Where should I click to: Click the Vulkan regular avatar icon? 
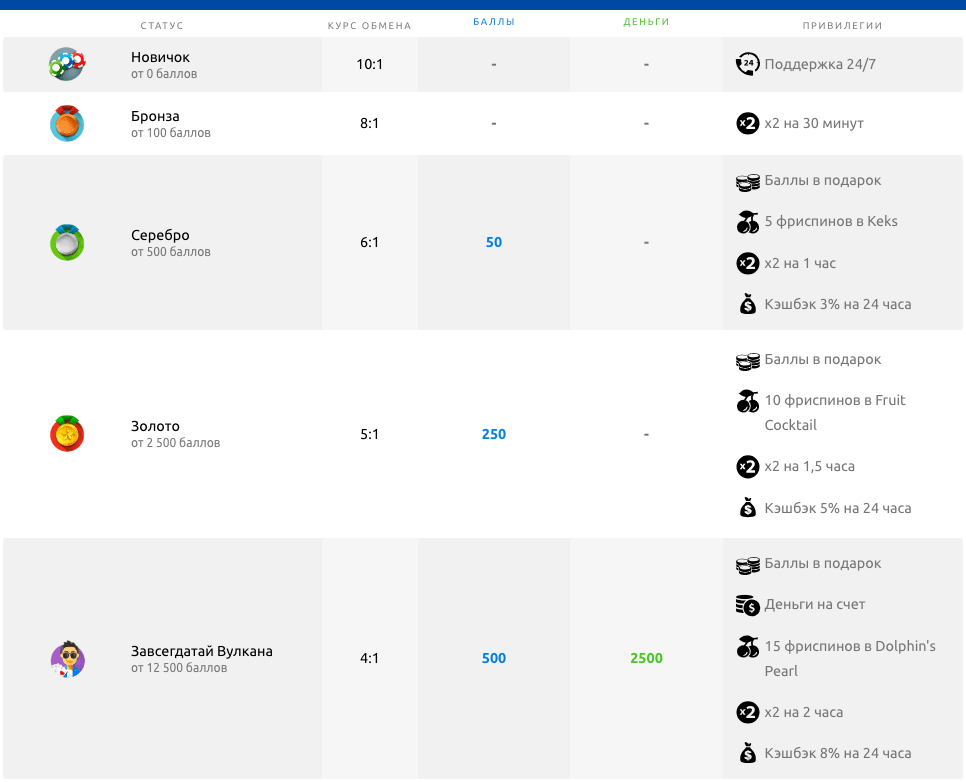coord(67,658)
